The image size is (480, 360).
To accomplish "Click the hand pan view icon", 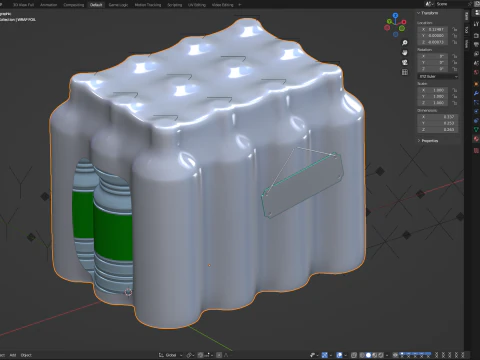I will (405, 53).
